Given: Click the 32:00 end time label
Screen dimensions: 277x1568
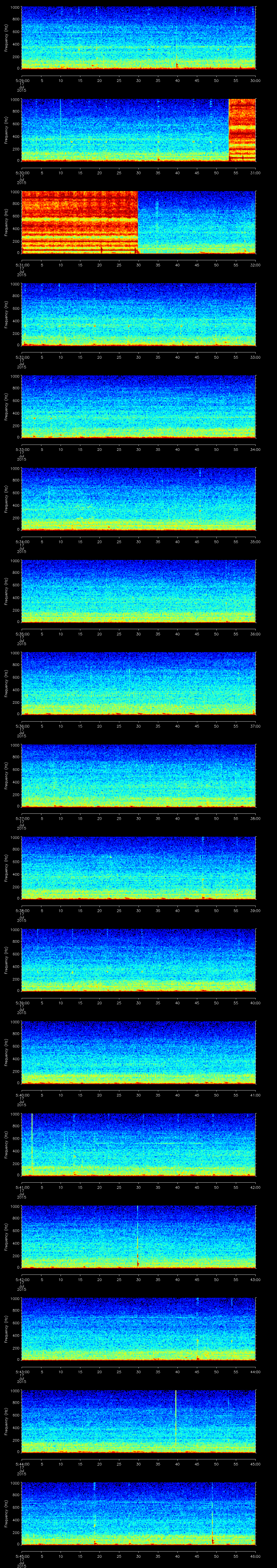Looking at the screenshot, I should 256,265.
